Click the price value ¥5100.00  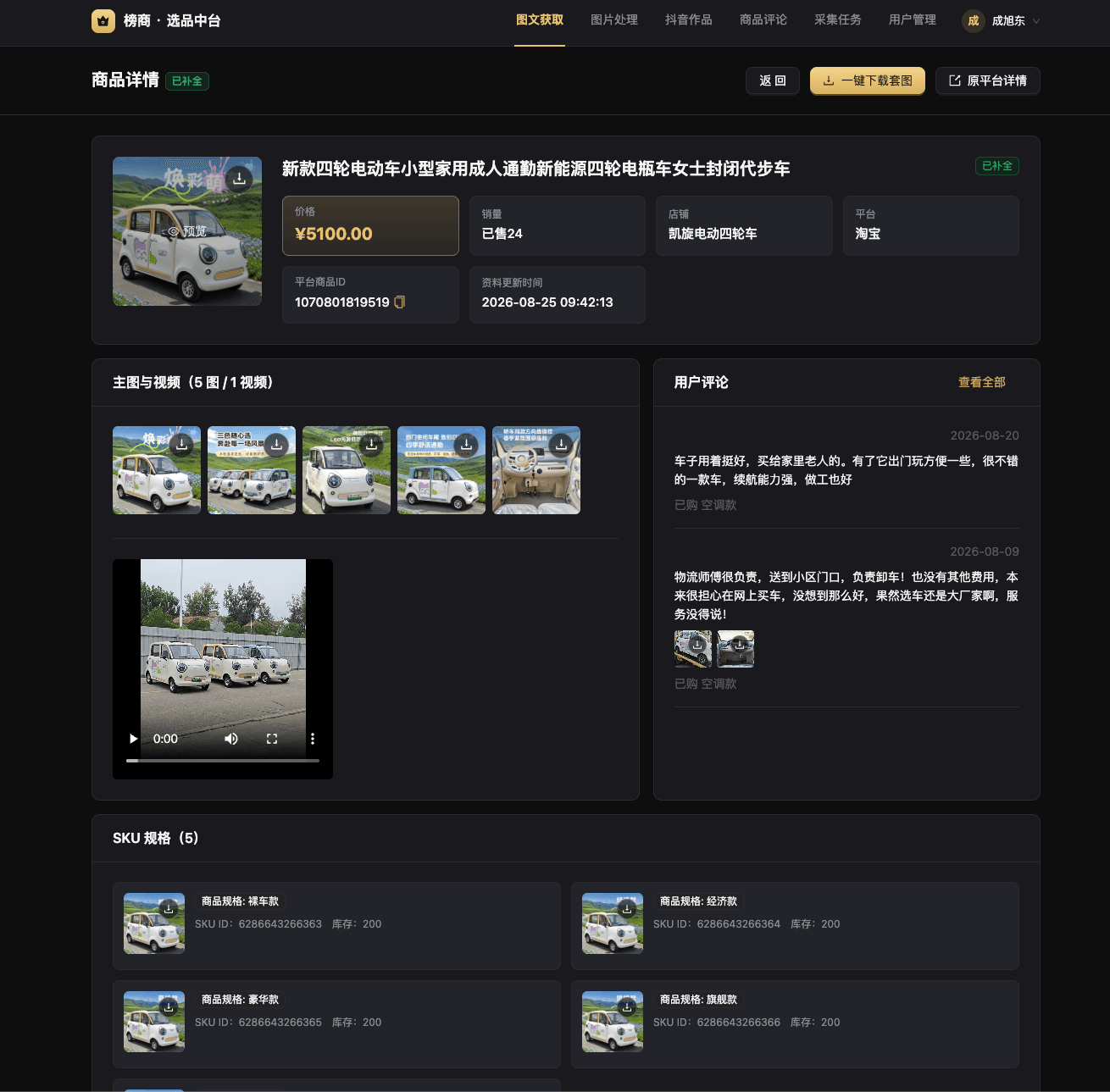(x=334, y=234)
